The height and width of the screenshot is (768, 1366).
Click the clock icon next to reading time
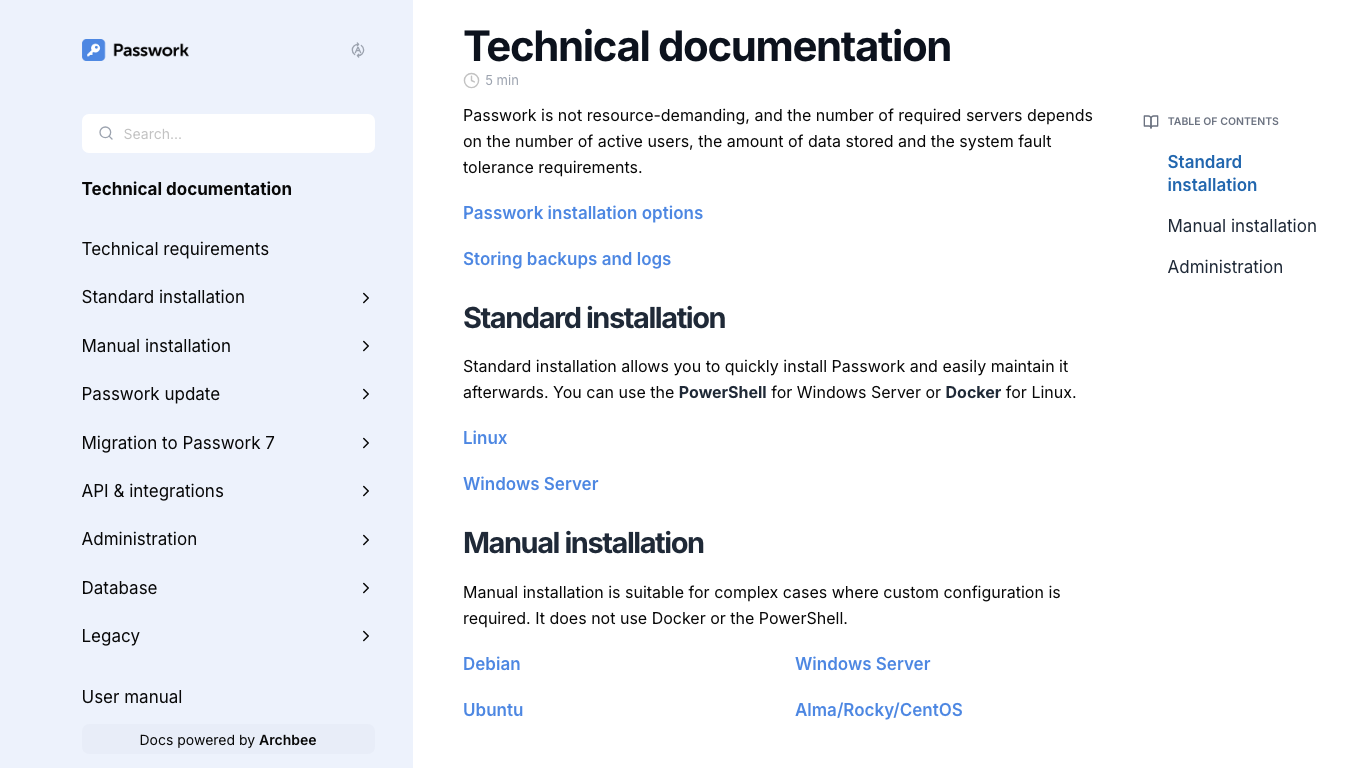click(470, 80)
